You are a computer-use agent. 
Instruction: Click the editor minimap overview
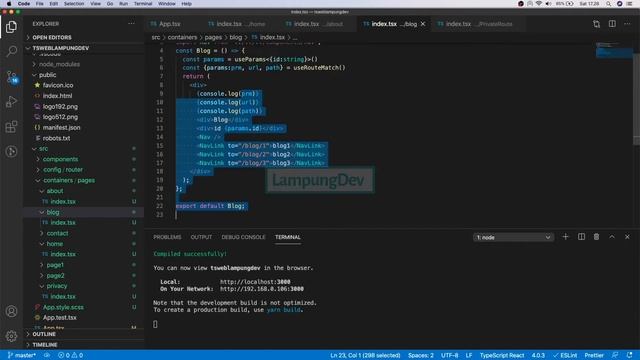point(614,50)
